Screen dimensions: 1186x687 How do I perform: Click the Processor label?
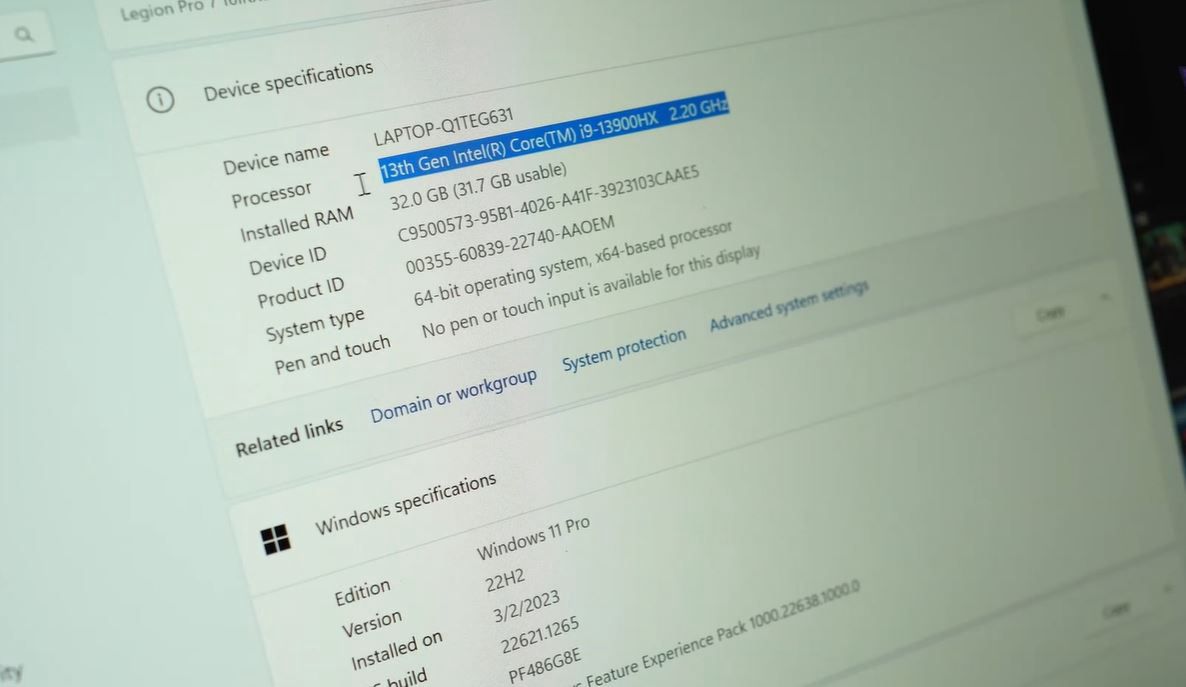point(272,194)
